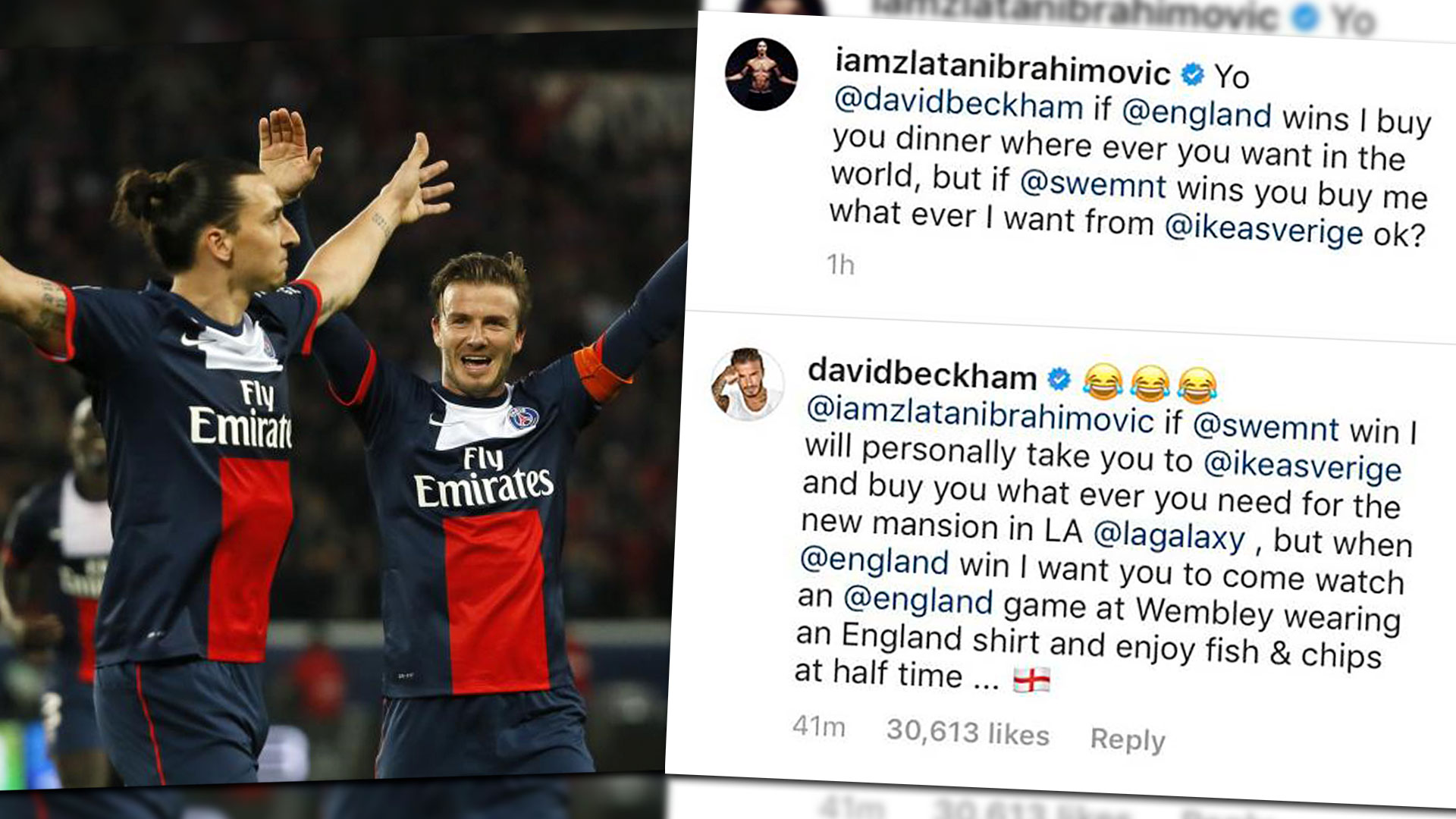This screenshot has width=1456, height=819.
Task: Click the England flag emoji
Action: click(x=1031, y=680)
